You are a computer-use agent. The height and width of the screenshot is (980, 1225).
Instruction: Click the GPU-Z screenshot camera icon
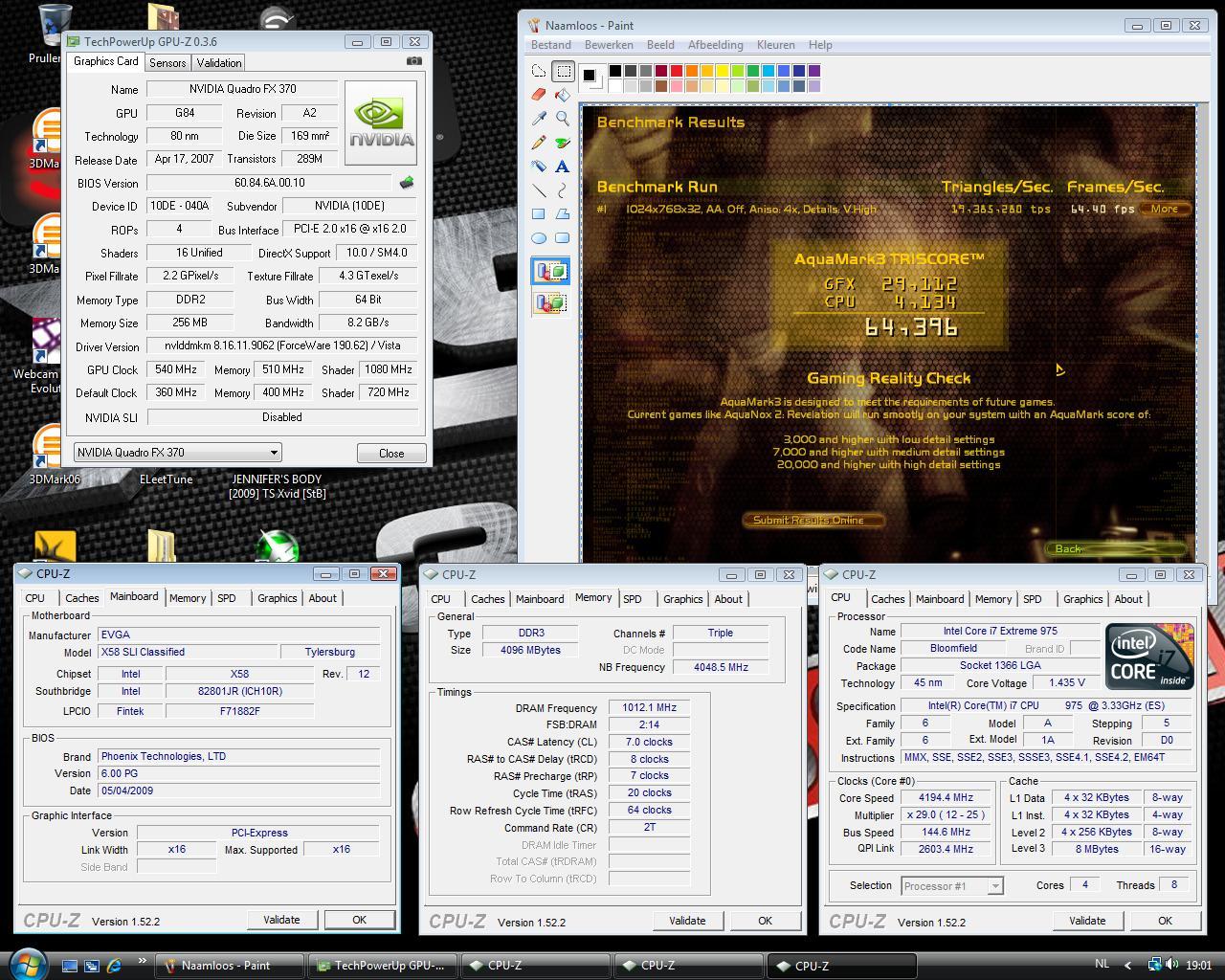tap(413, 61)
